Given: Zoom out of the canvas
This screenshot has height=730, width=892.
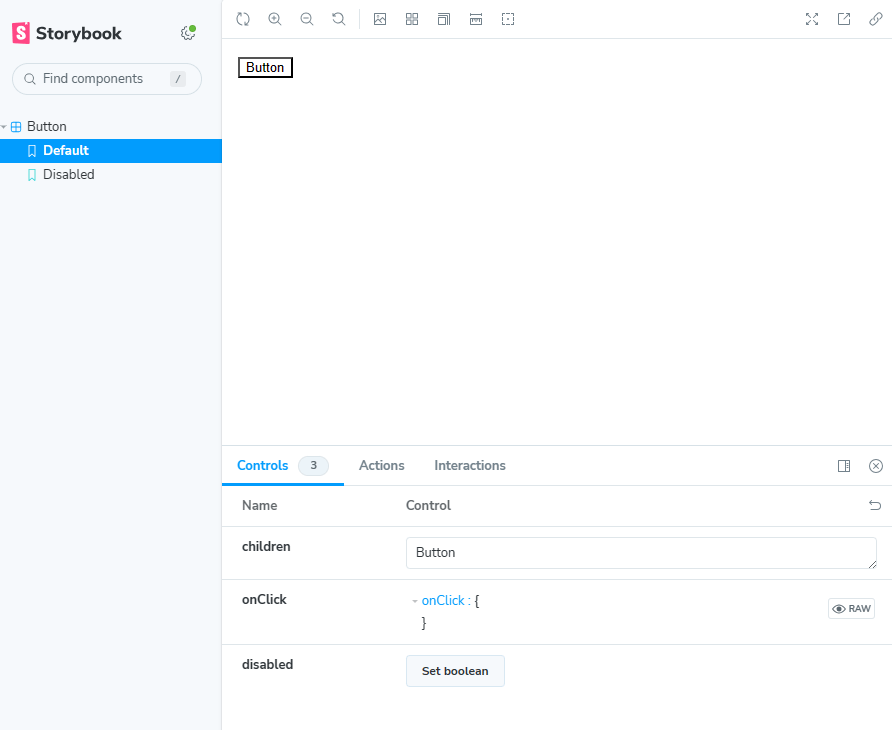Looking at the screenshot, I should point(307,19).
